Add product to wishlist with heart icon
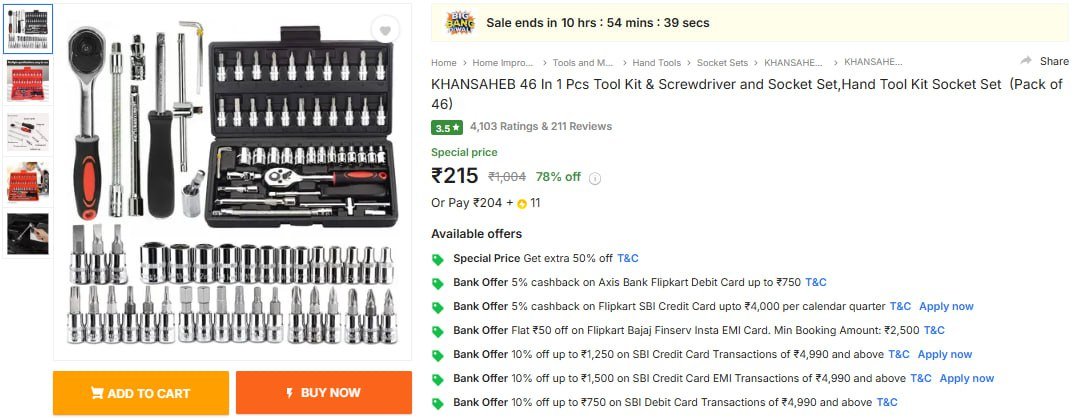 [x=385, y=32]
